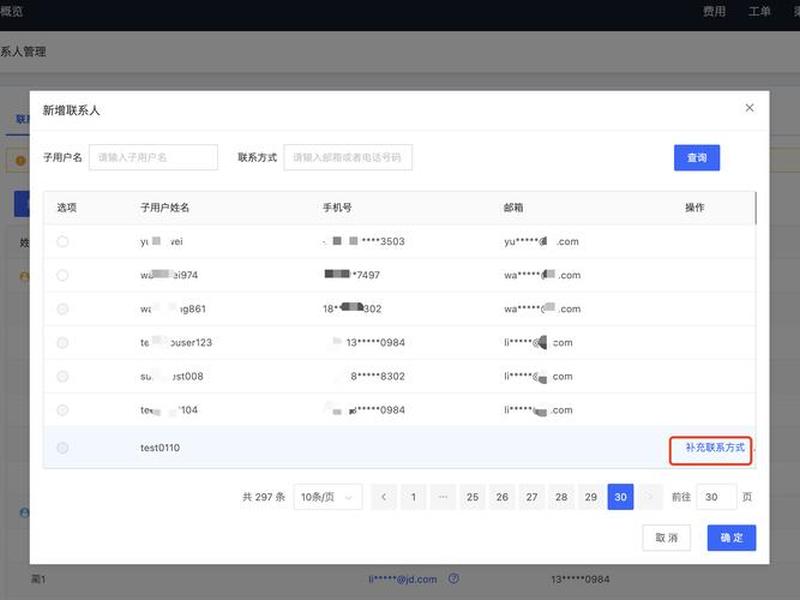Open 工单 in the top navigation
Screen dimensions: 800x600
(759, 11)
